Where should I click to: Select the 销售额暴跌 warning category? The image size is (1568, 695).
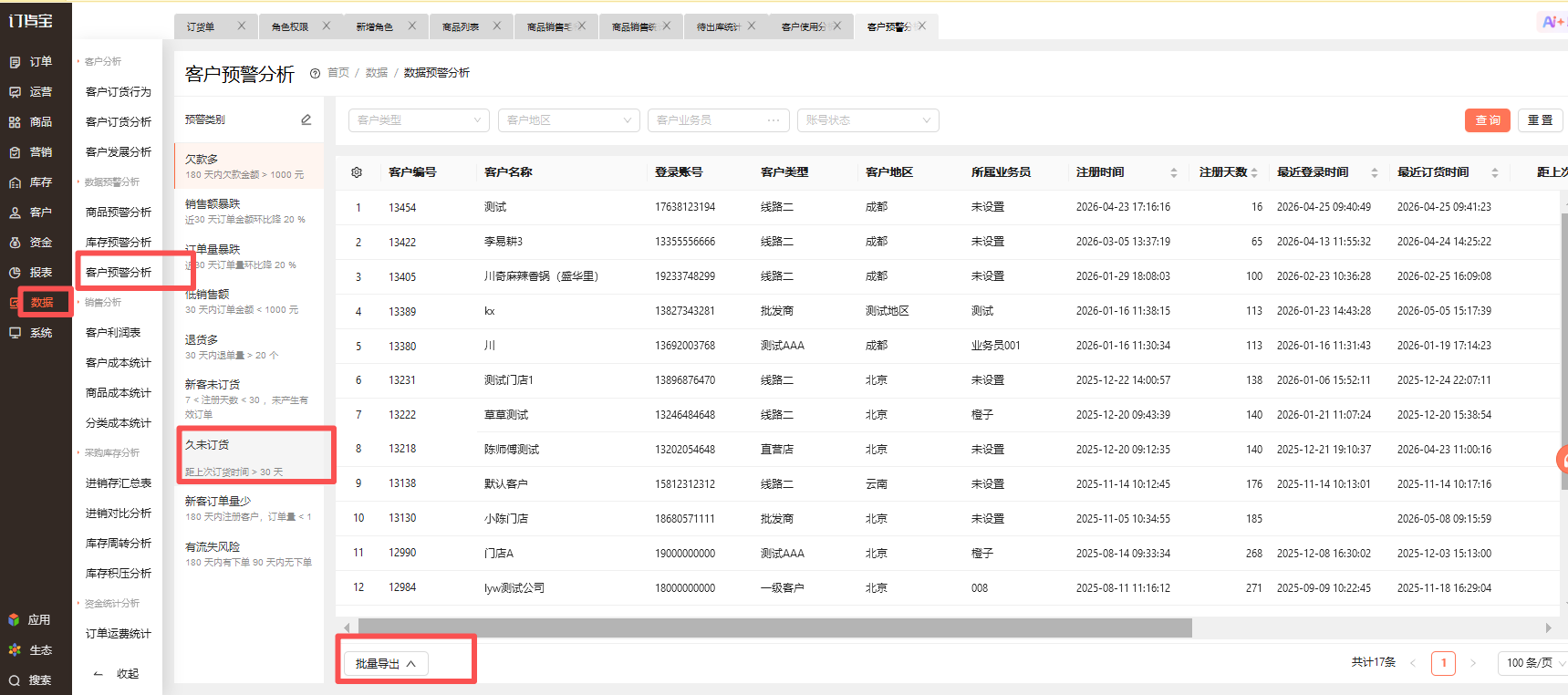point(248,212)
